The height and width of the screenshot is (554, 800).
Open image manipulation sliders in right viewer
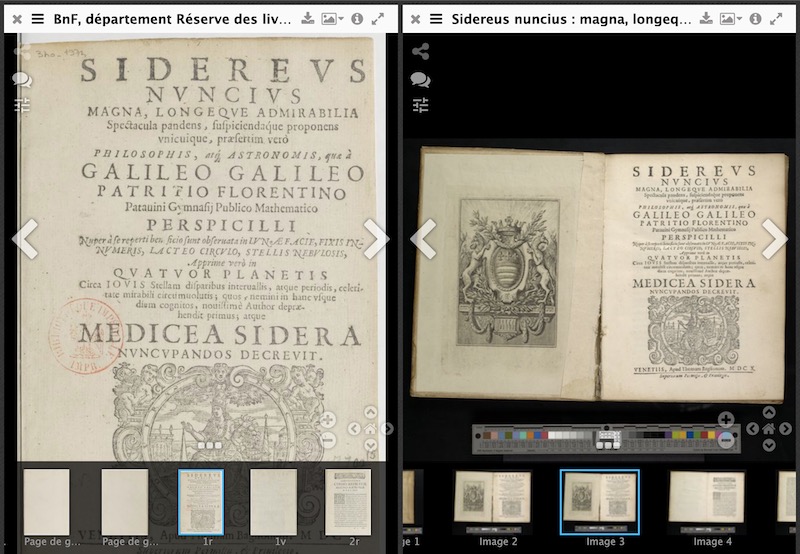click(420, 105)
